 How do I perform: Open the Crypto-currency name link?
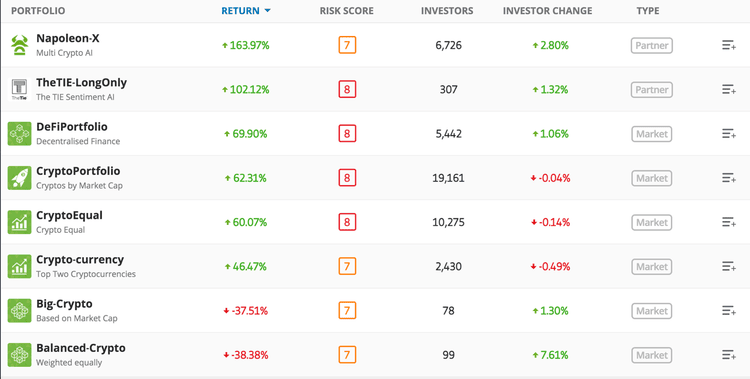[80, 259]
